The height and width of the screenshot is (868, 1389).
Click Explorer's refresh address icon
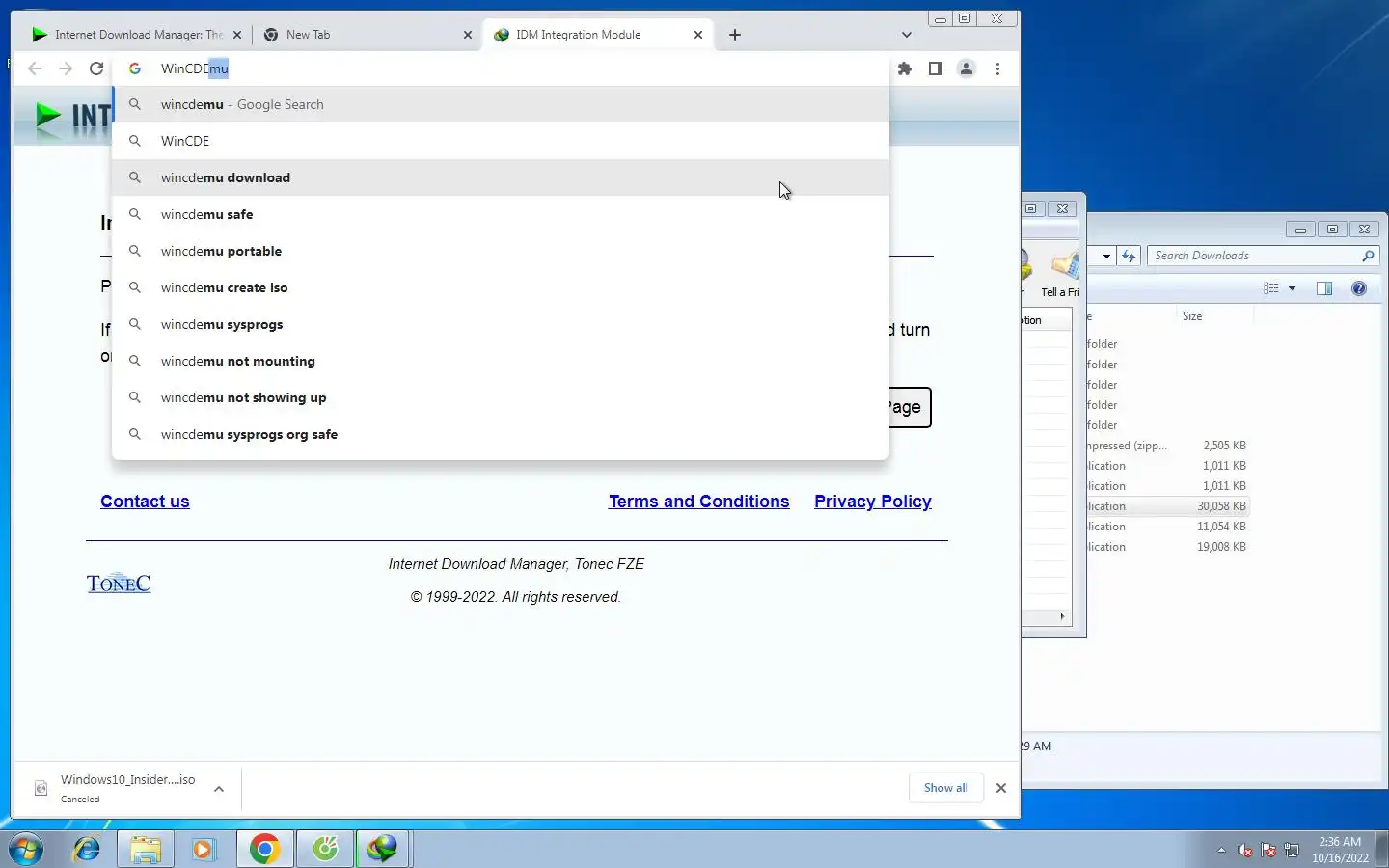tap(1129, 256)
